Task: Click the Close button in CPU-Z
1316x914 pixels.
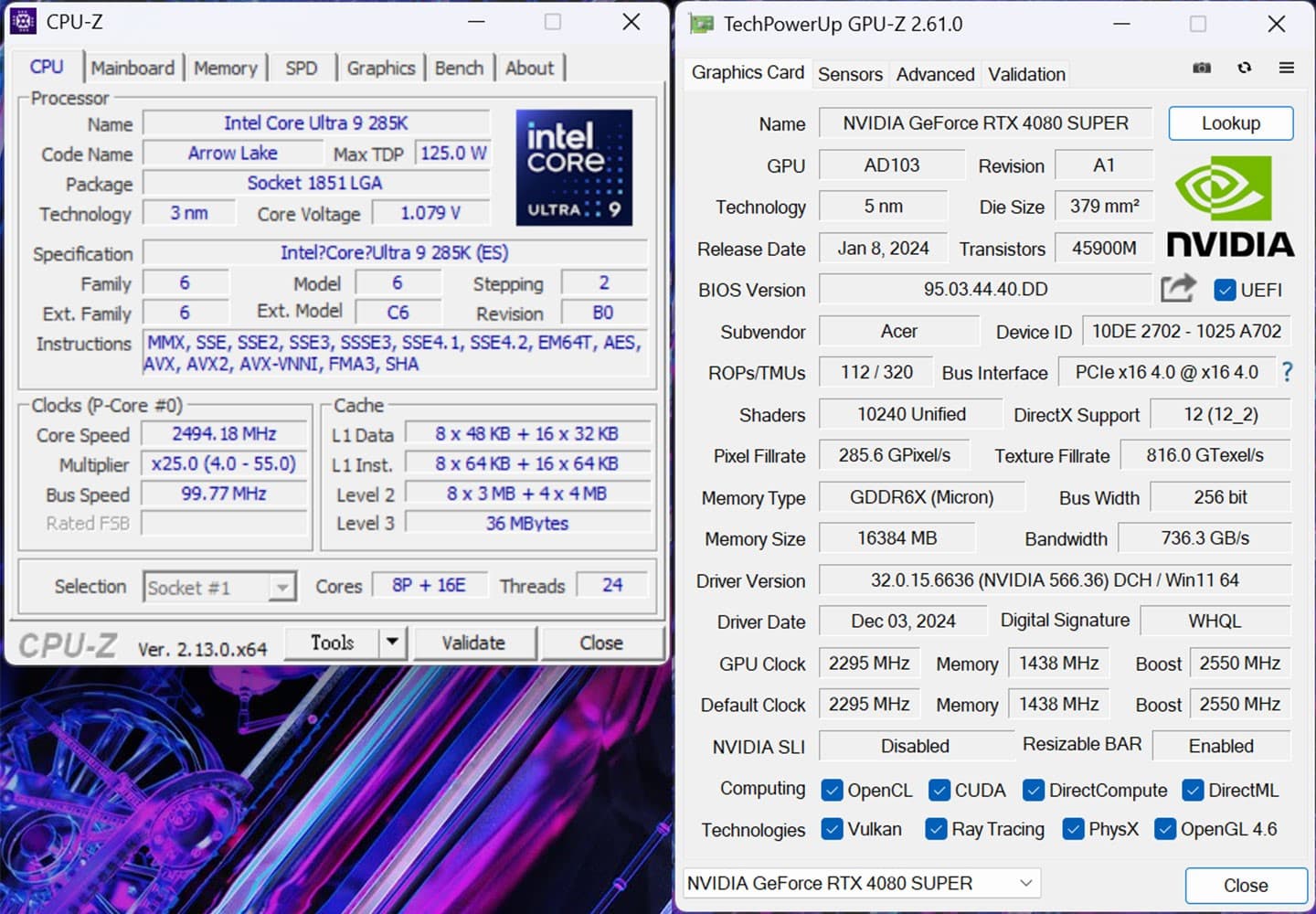Action: click(601, 643)
